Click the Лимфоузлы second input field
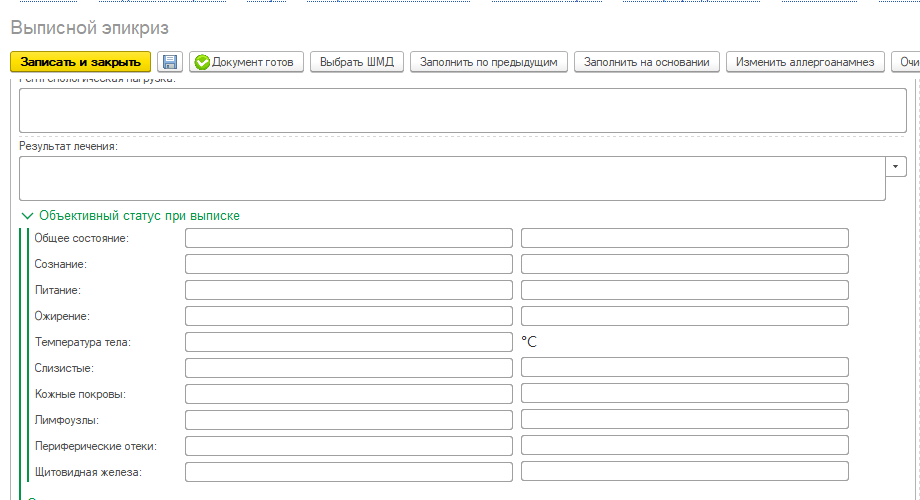The width and height of the screenshot is (920, 500). pyautogui.click(x=684, y=419)
